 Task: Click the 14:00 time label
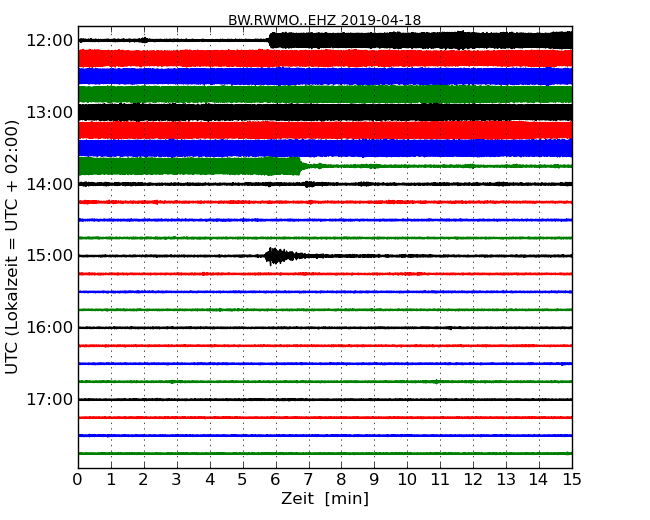(49, 184)
